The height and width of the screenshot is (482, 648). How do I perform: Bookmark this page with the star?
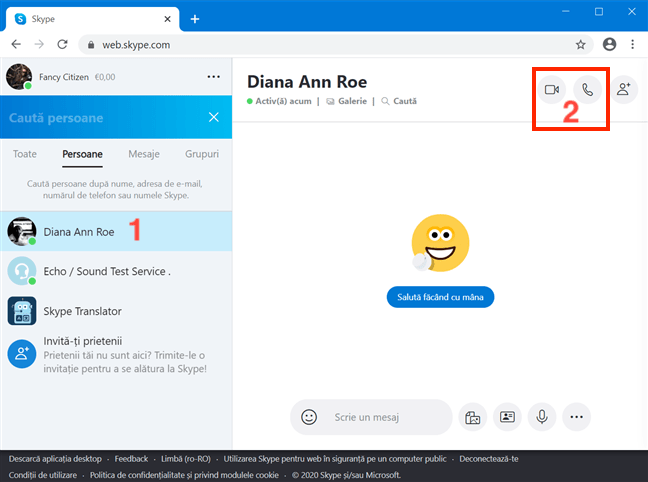coord(580,44)
